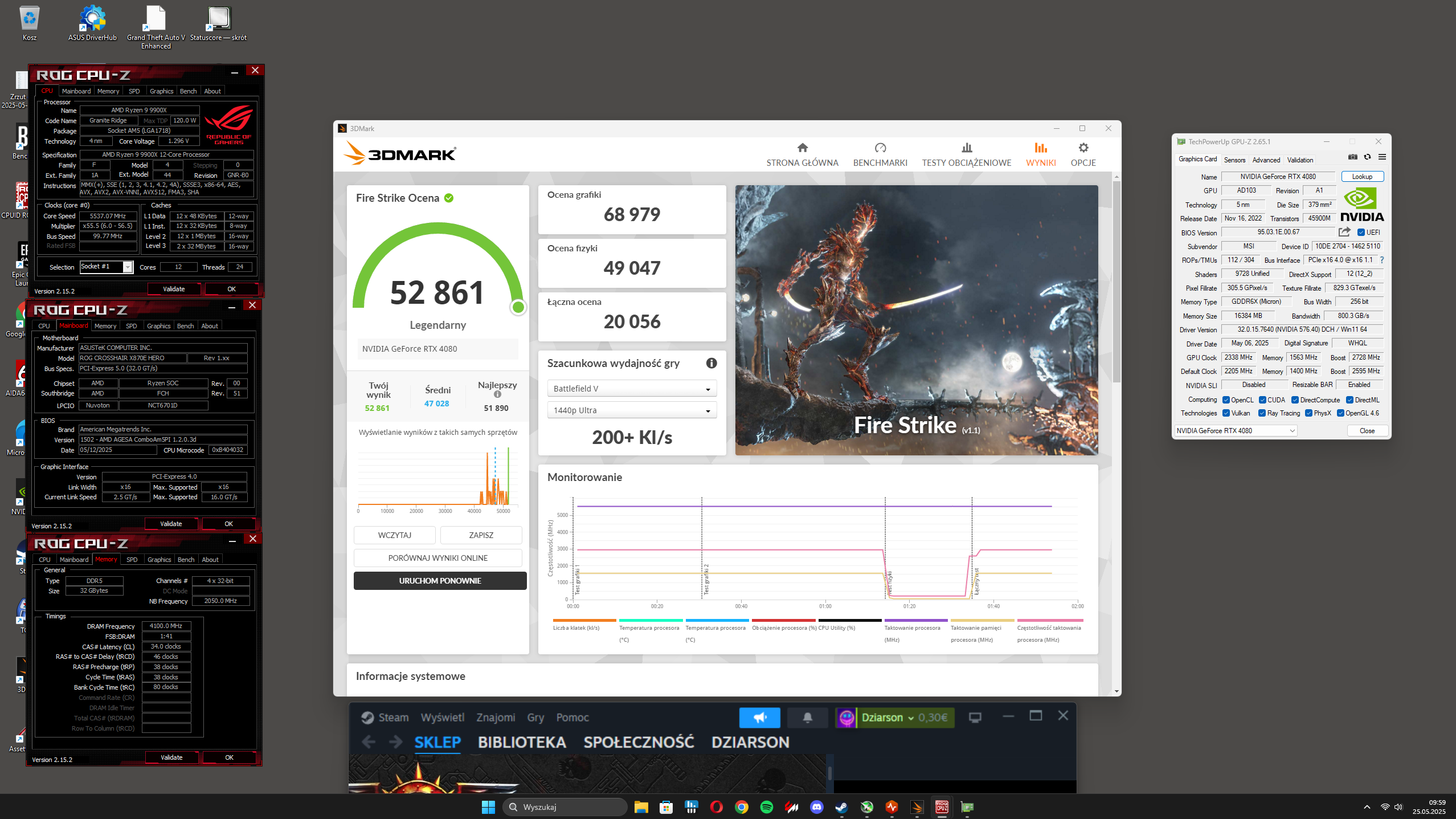This screenshot has width=1456, height=819.
Task: Click the ZAPISZ button
Action: pos(481,535)
